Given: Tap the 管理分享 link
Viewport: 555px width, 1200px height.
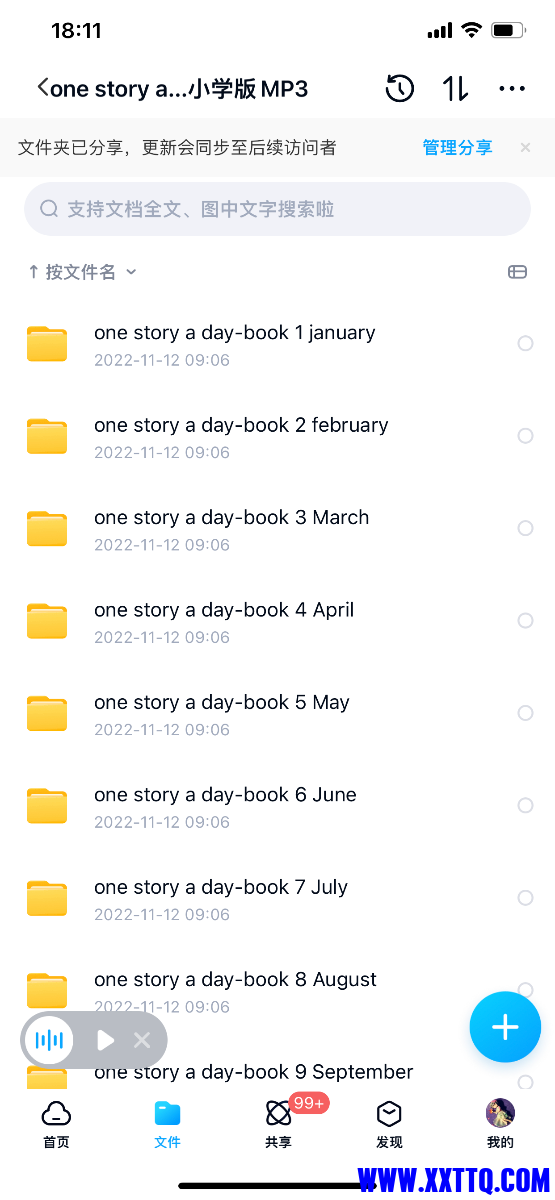Looking at the screenshot, I should (457, 148).
